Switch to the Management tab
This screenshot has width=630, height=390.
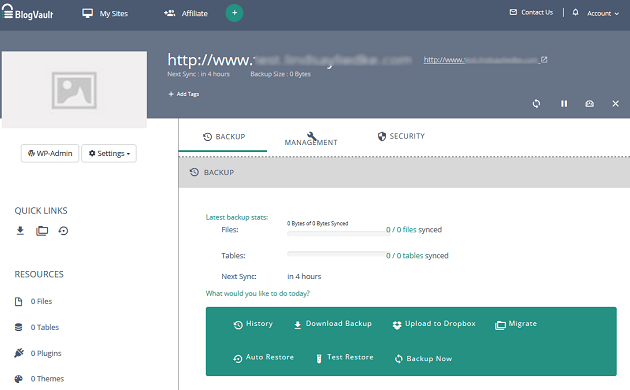[x=311, y=139]
